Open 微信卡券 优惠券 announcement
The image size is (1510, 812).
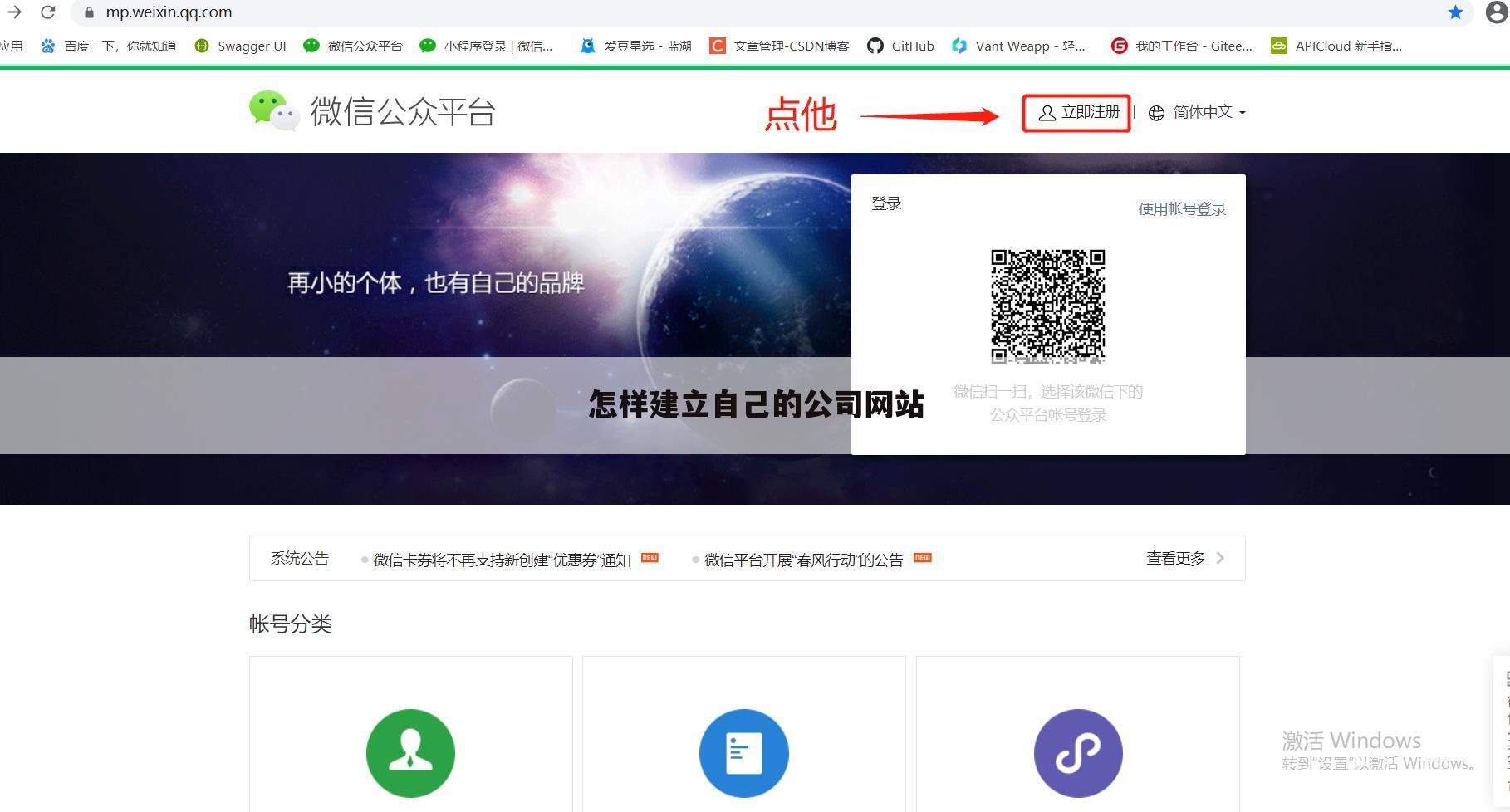(x=502, y=560)
